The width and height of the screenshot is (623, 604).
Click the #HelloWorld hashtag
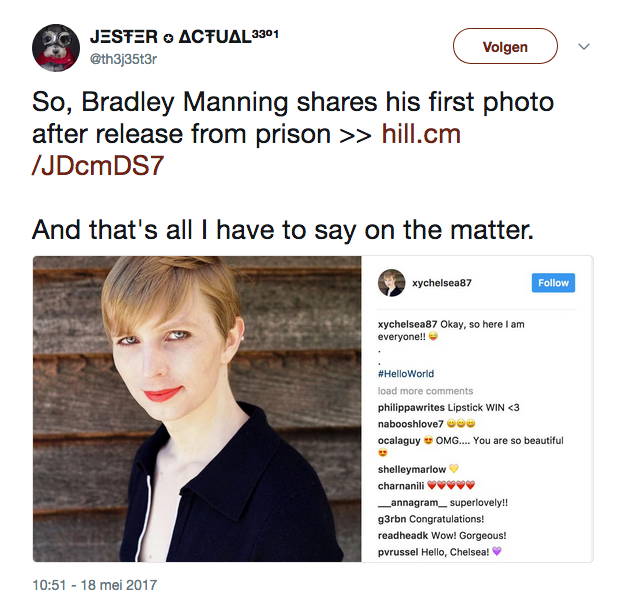(406, 374)
